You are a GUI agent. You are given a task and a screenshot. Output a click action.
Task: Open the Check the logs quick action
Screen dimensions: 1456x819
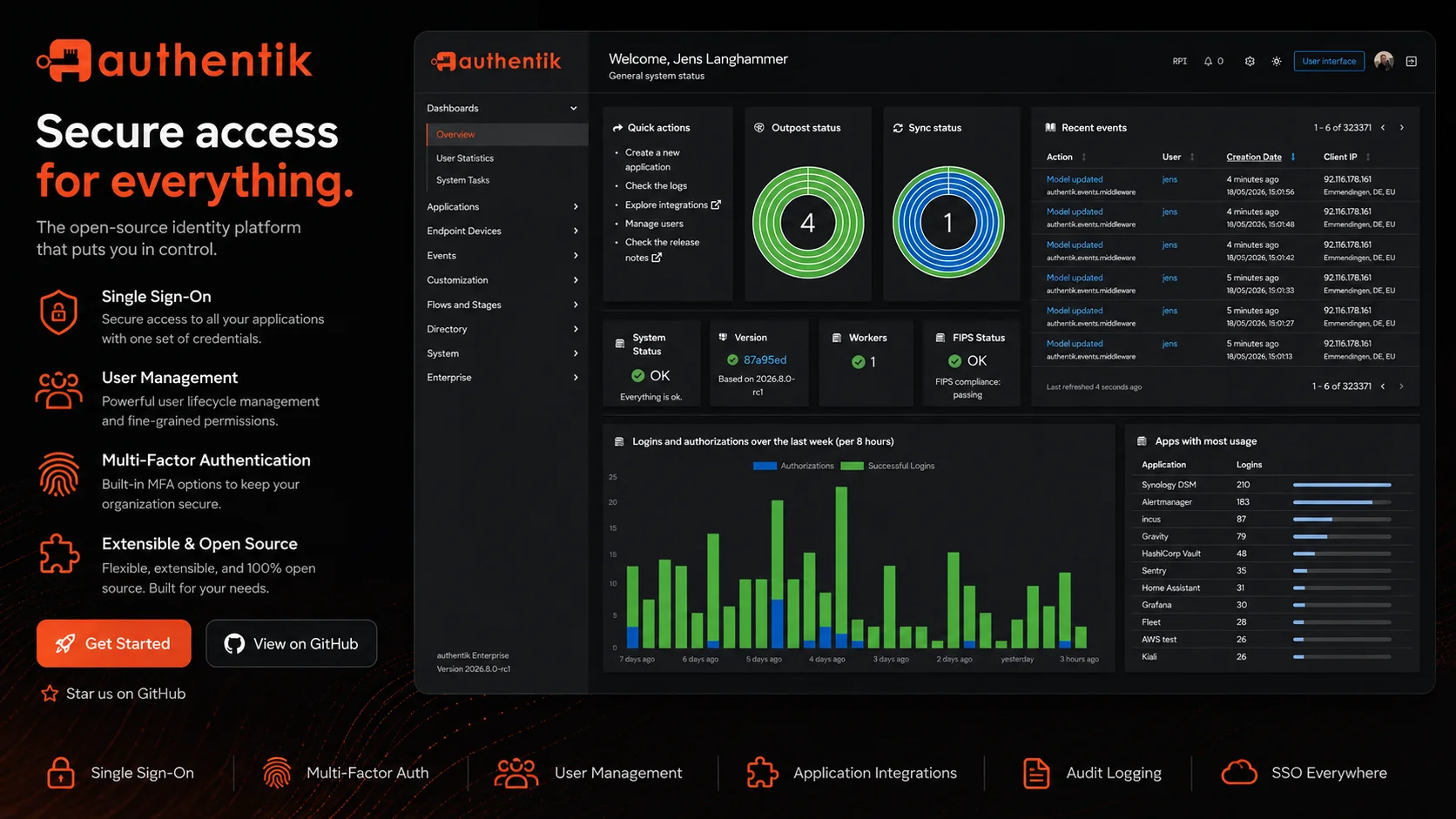656,185
